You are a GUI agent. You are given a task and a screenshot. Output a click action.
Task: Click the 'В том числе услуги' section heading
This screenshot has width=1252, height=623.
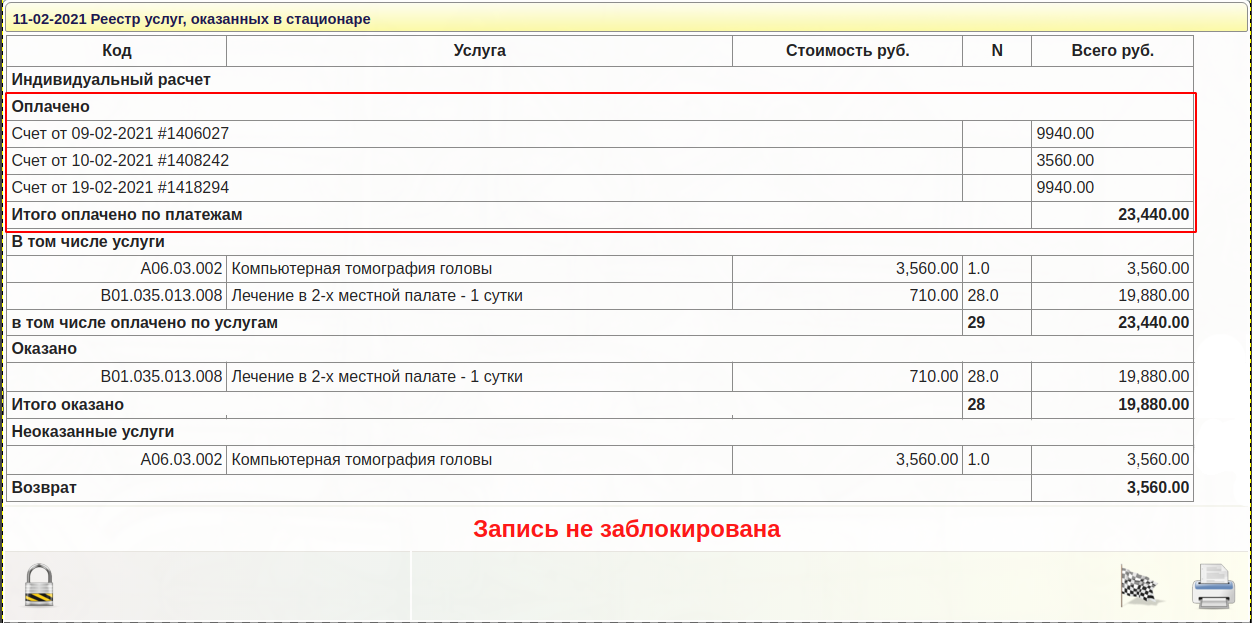point(88,242)
